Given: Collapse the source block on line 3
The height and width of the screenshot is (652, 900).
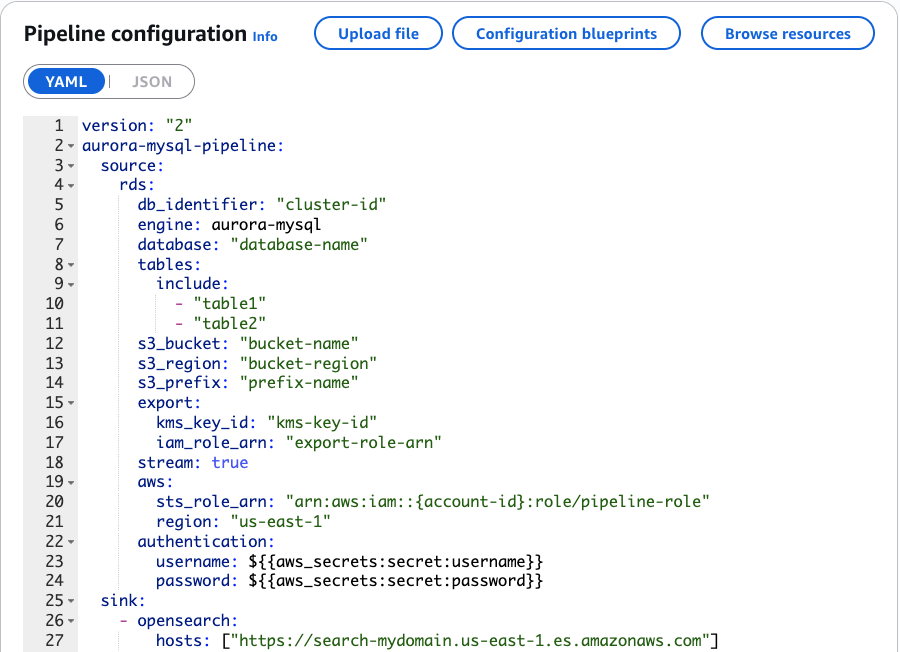Looking at the screenshot, I should (x=71, y=166).
